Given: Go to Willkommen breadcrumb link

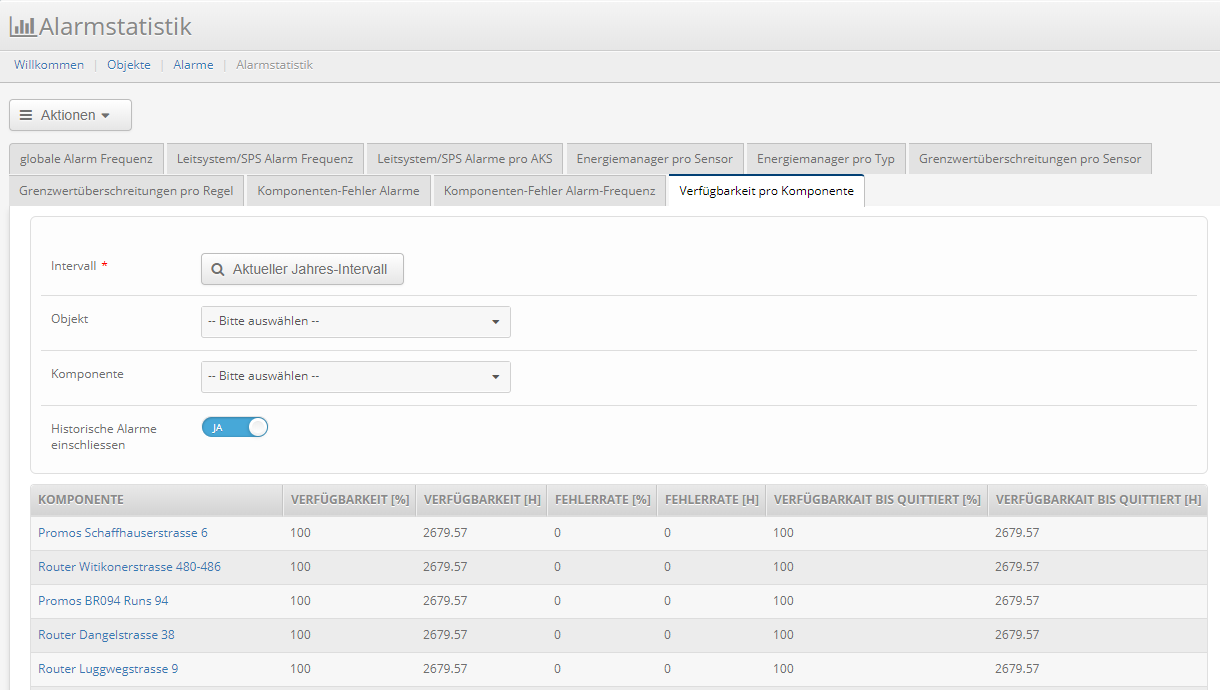Looking at the screenshot, I should [x=49, y=65].
